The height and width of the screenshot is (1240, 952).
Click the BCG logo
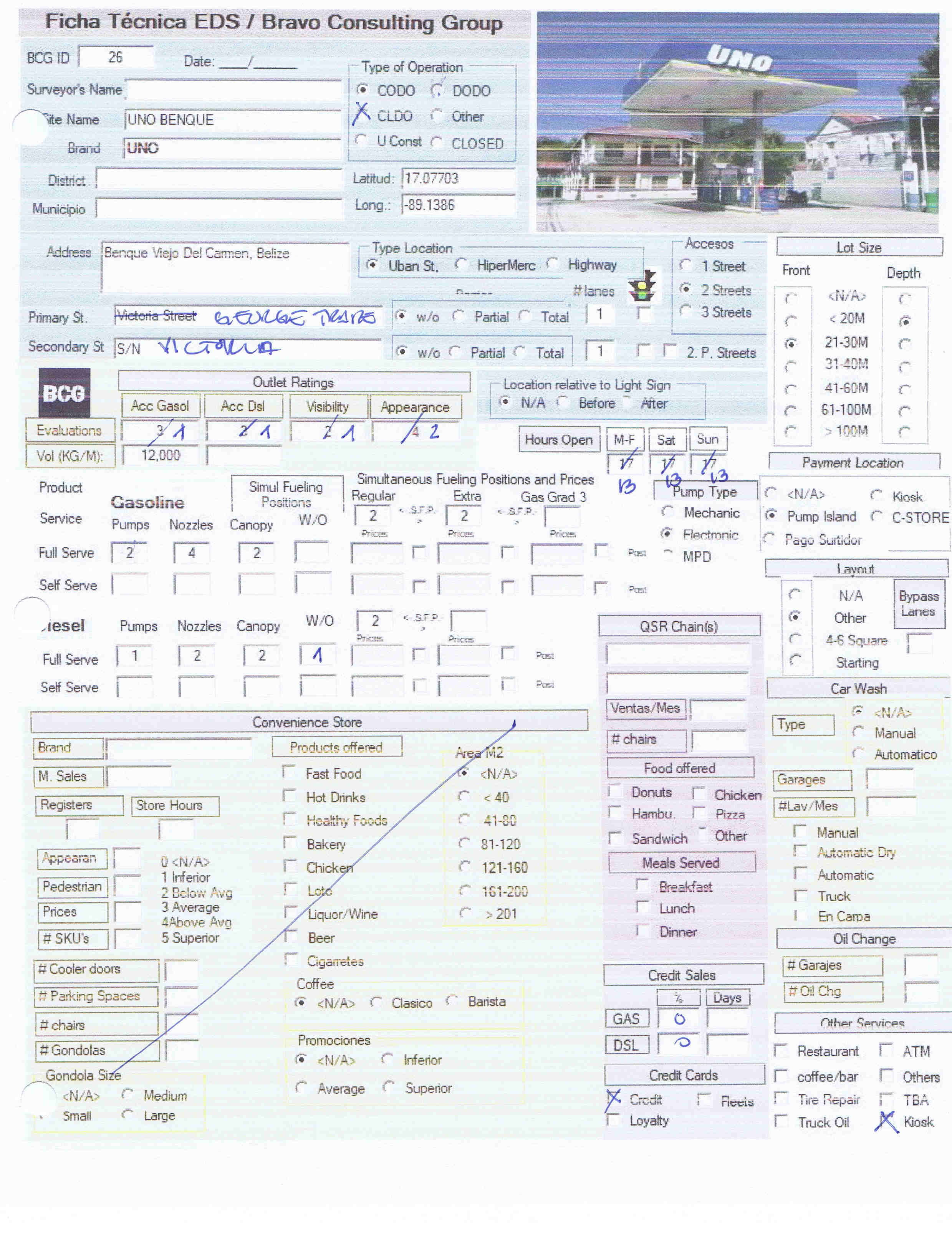64,392
